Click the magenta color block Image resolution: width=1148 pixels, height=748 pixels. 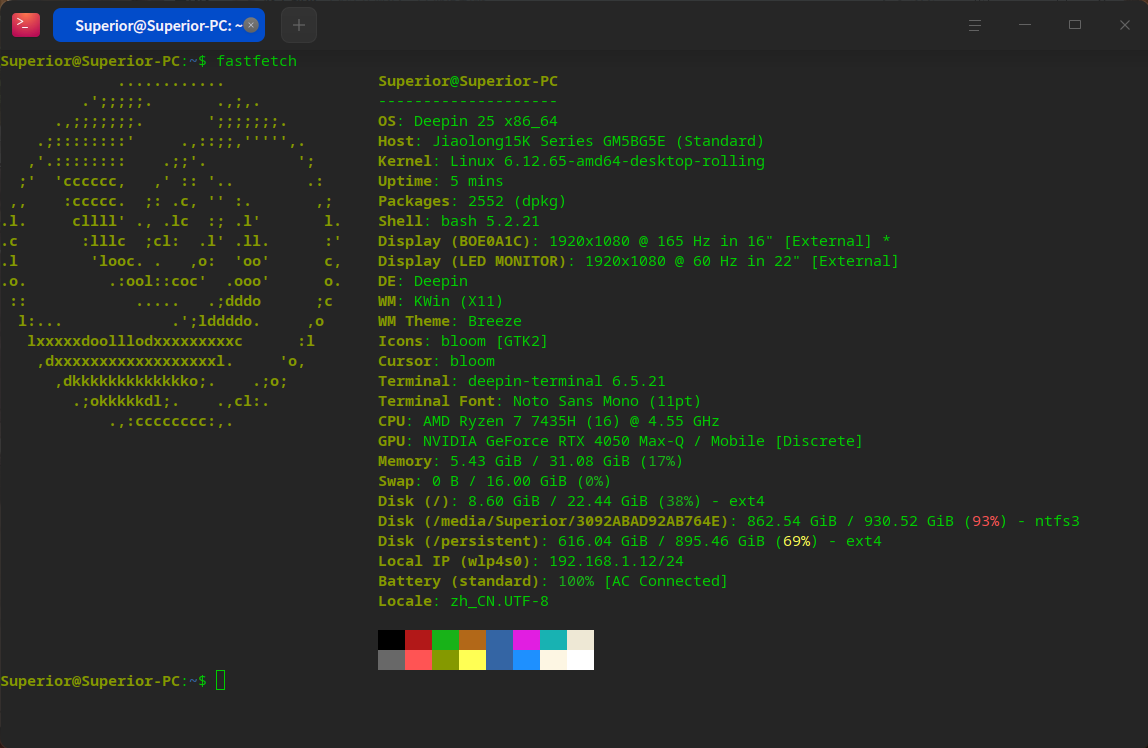(x=526, y=640)
